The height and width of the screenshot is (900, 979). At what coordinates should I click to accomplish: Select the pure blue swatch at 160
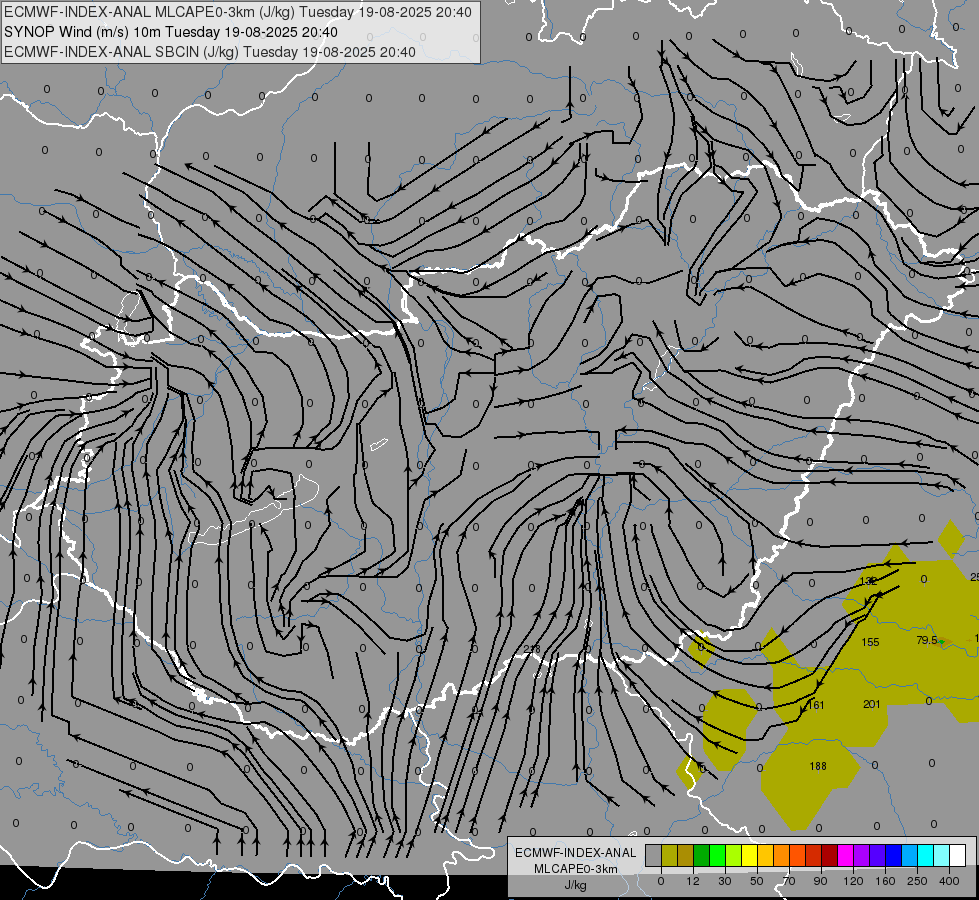[893, 855]
